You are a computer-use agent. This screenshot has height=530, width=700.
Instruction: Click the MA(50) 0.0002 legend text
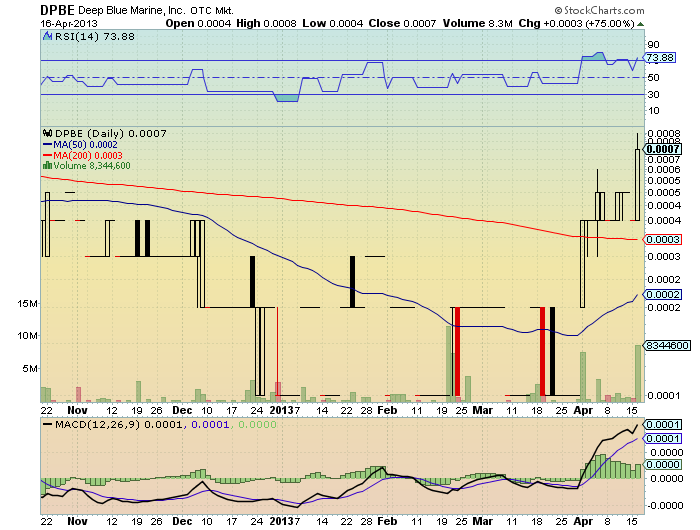click(85, 145)
